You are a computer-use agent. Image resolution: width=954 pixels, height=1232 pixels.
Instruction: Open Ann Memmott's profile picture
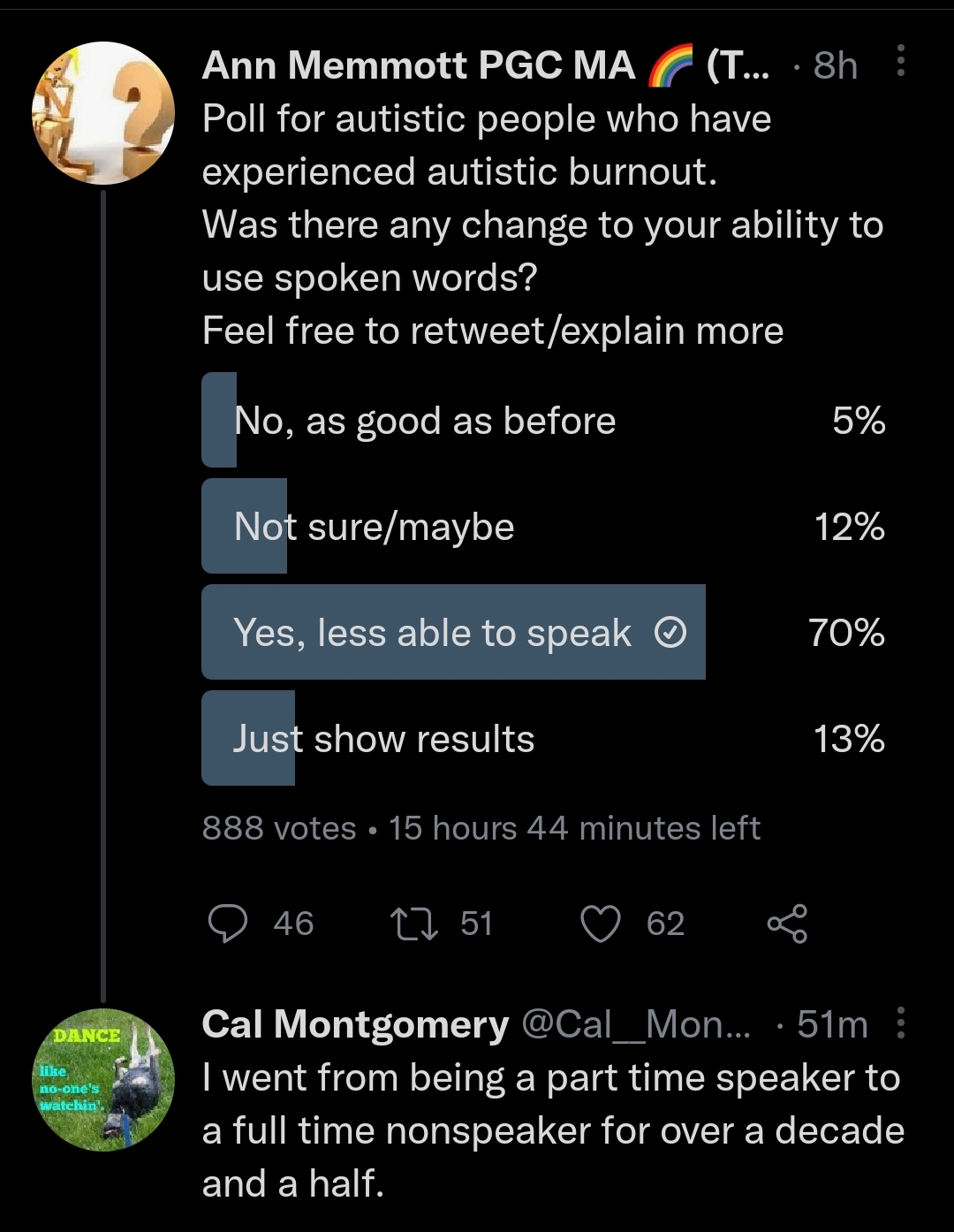pyautogui.click(x=103, y=113)
